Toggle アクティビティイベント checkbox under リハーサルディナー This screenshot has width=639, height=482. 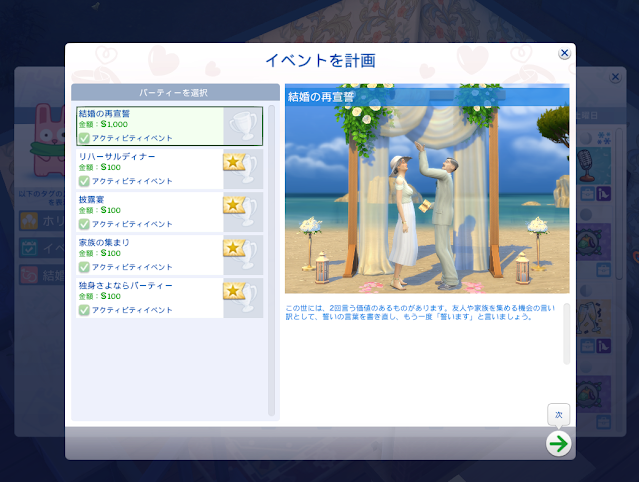84,181
